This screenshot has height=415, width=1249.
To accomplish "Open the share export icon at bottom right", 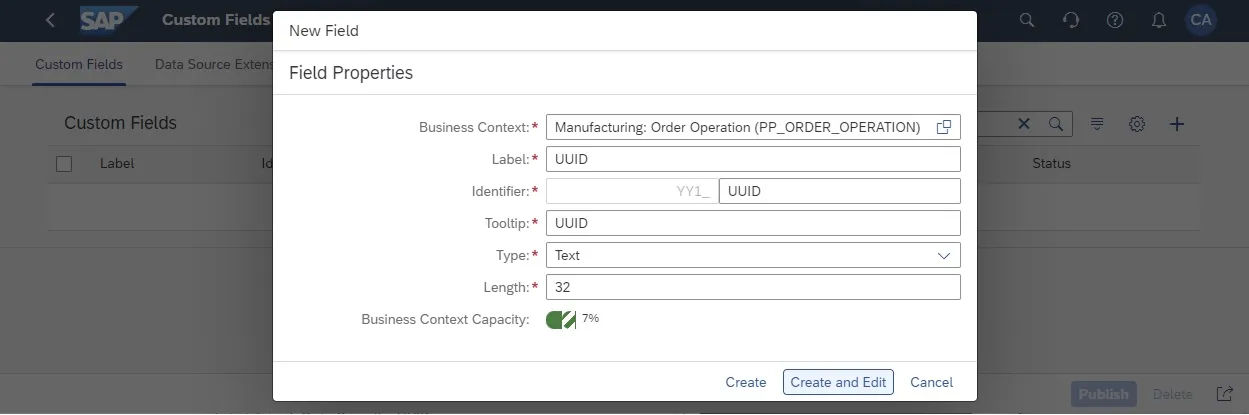I will [x=1224, y=394].
